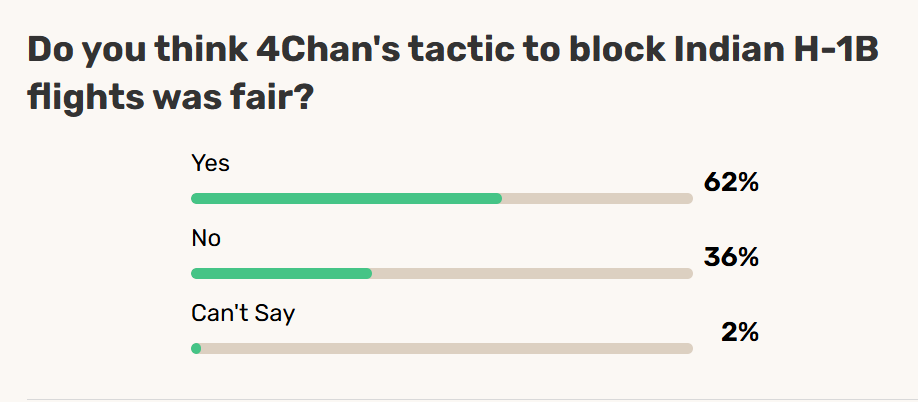Click "flights was fair?" heading line
Viewport: 918px width, 402px height.
click(x=168, y=97)
